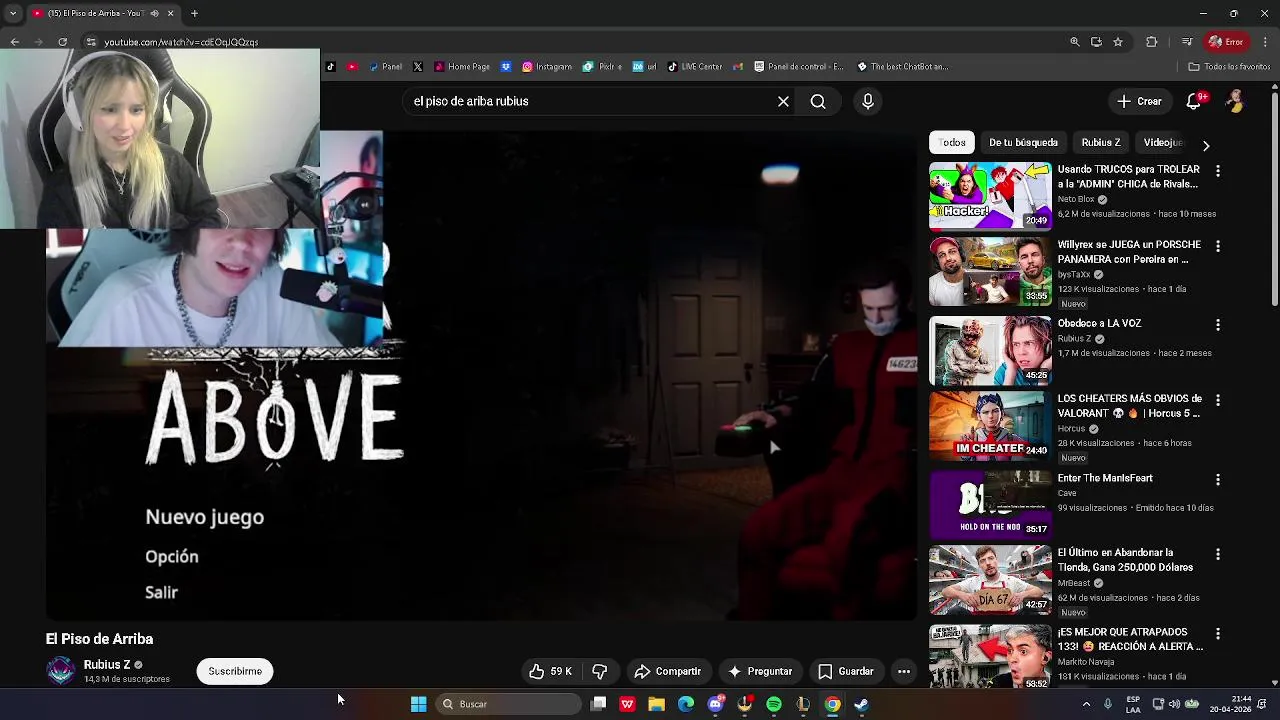Open Neto Blox channel link

click(1075, 199)
